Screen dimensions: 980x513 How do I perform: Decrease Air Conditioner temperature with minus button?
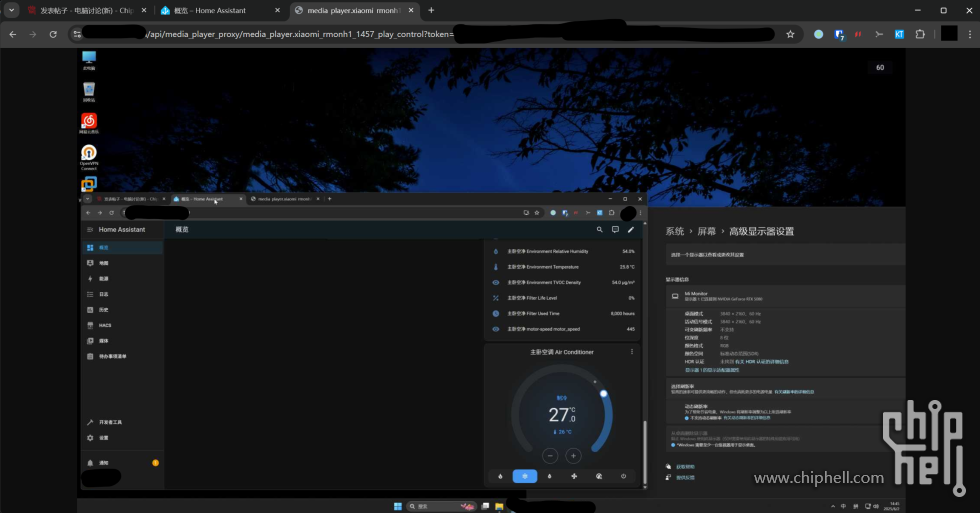coord(550,456)
